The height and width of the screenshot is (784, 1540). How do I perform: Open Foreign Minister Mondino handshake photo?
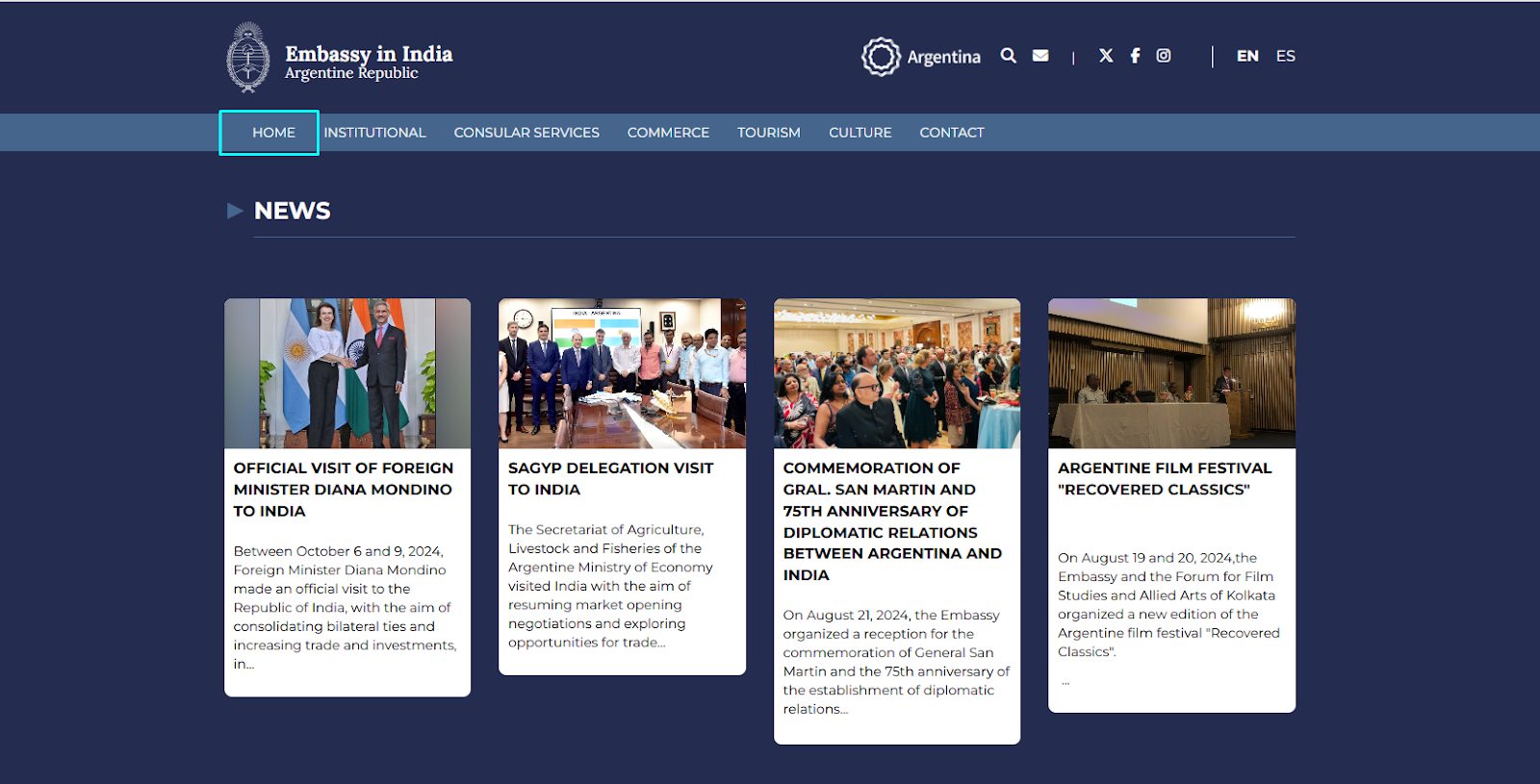coord(347,373)
